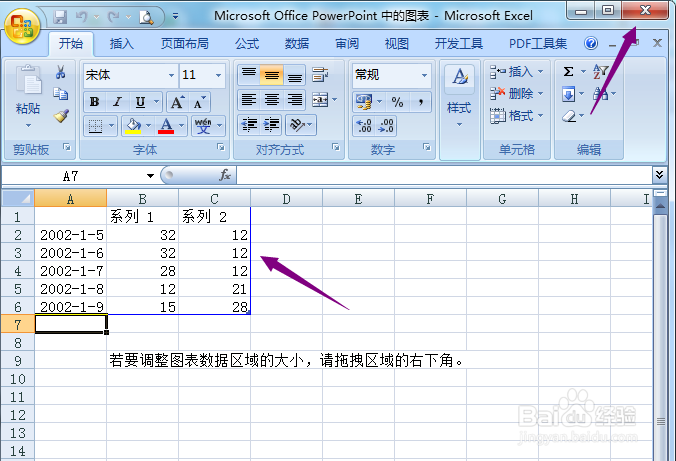This screenshot has width=676, height=461.
Task: Open the 视图 tab
Action: point(397,44)
